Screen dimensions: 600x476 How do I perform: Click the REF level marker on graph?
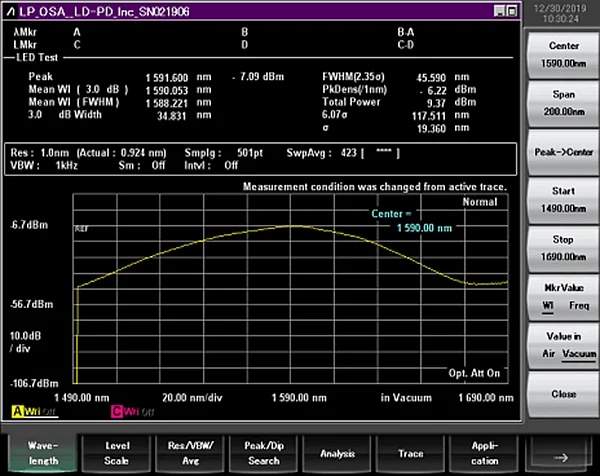(83, 228)
